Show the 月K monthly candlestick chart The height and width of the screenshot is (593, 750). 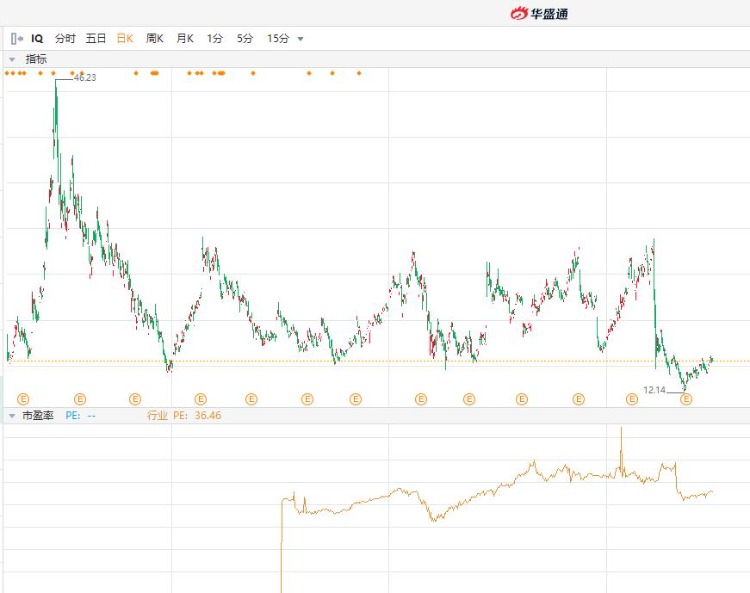184,38
